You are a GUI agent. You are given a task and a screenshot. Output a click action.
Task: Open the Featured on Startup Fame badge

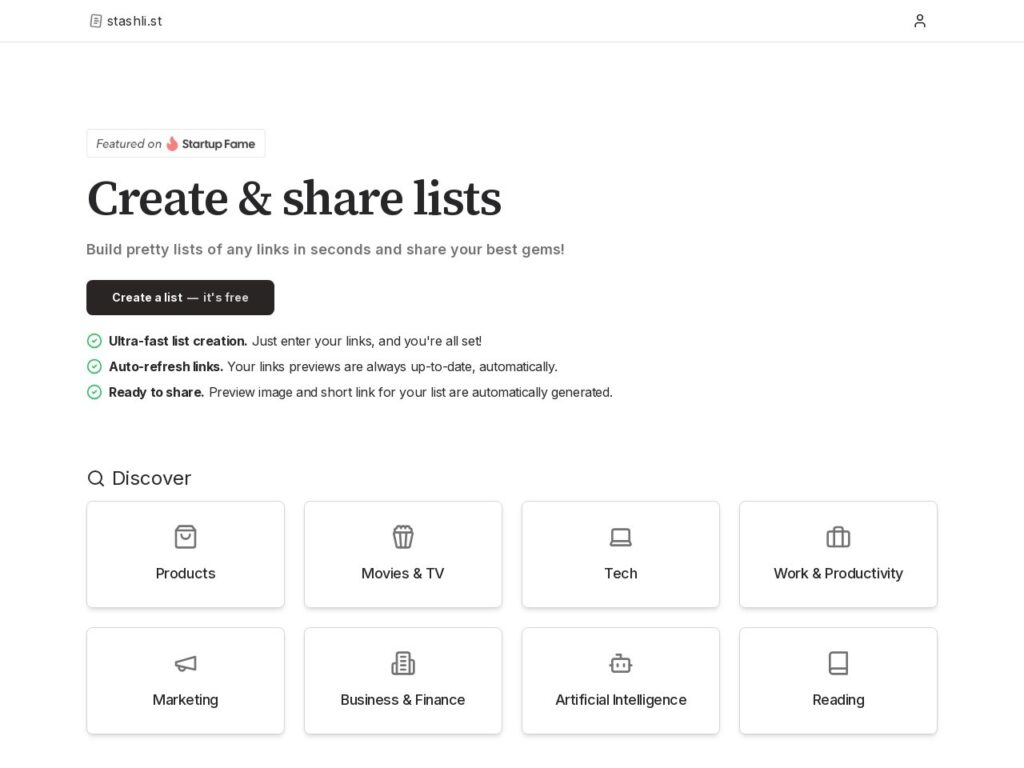click(176, 144)
